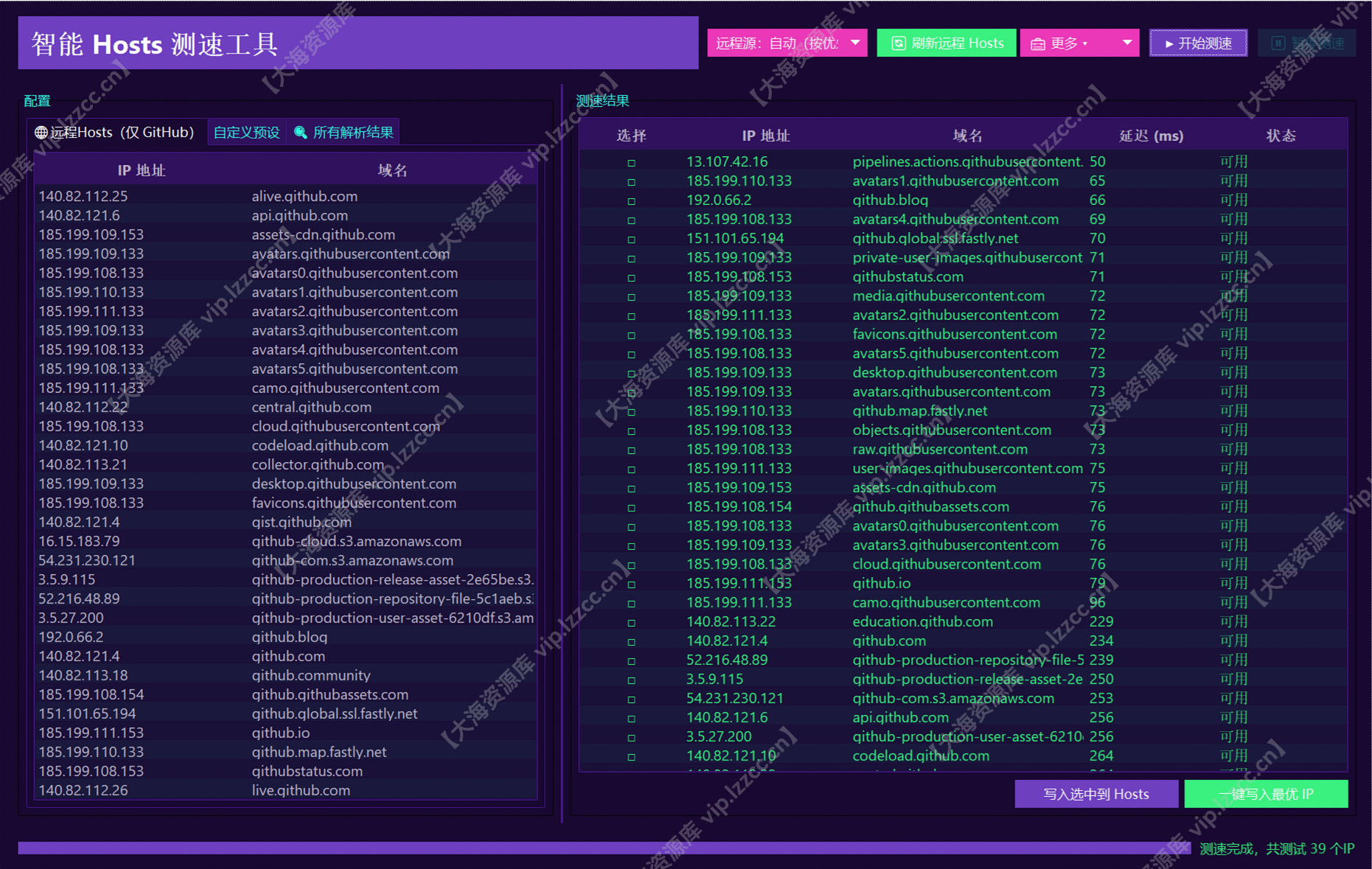Open the 所有解析结果 magnifier tab
The width and height of the screenshot is (1372, 869).
pos(344,133)
